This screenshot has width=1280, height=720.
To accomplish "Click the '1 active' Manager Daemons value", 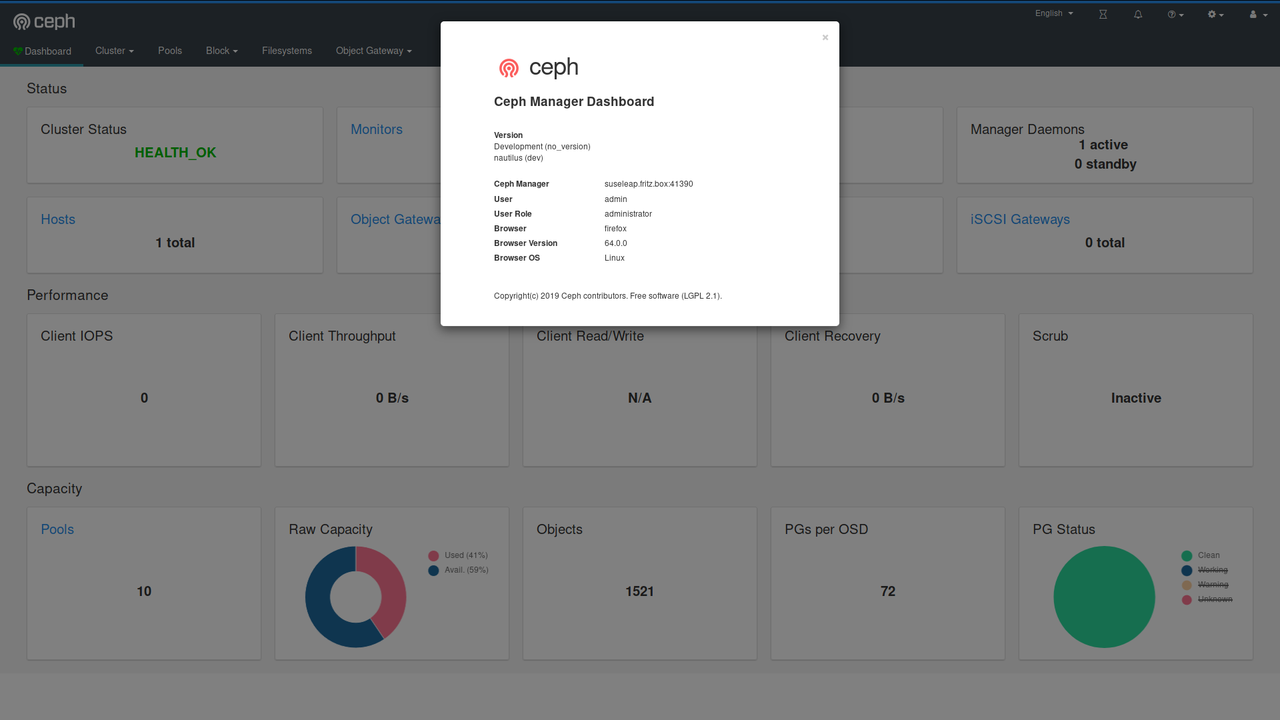I will pos(1103,145).
